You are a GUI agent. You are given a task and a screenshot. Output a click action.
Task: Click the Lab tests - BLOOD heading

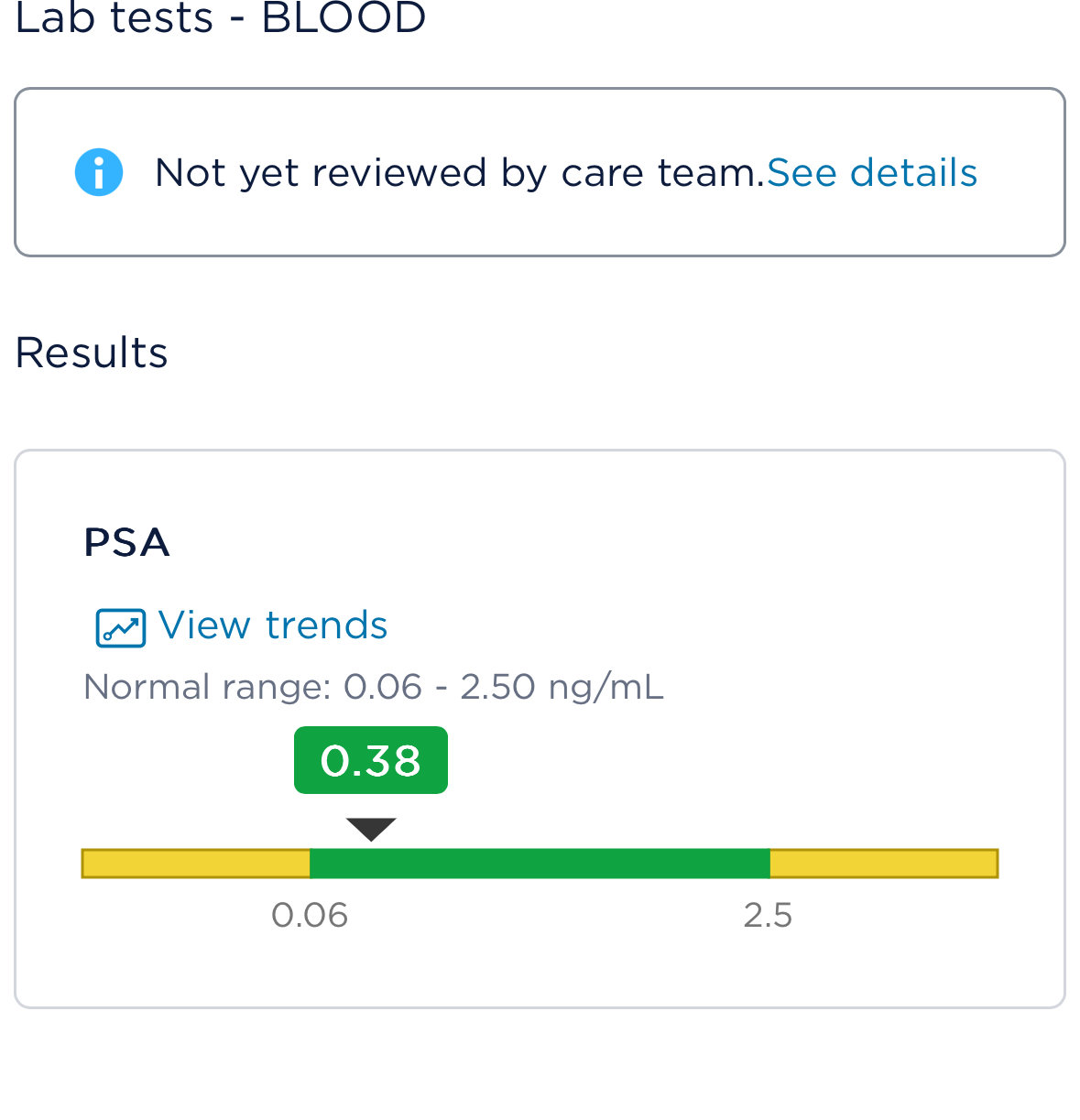pyautogui.click(x=221, y=18)
